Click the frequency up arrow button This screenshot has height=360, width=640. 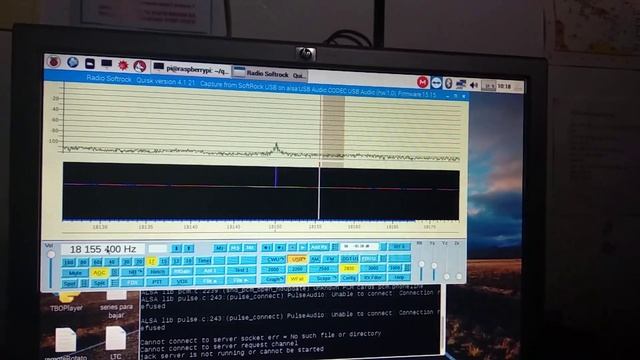pos(188,248)
